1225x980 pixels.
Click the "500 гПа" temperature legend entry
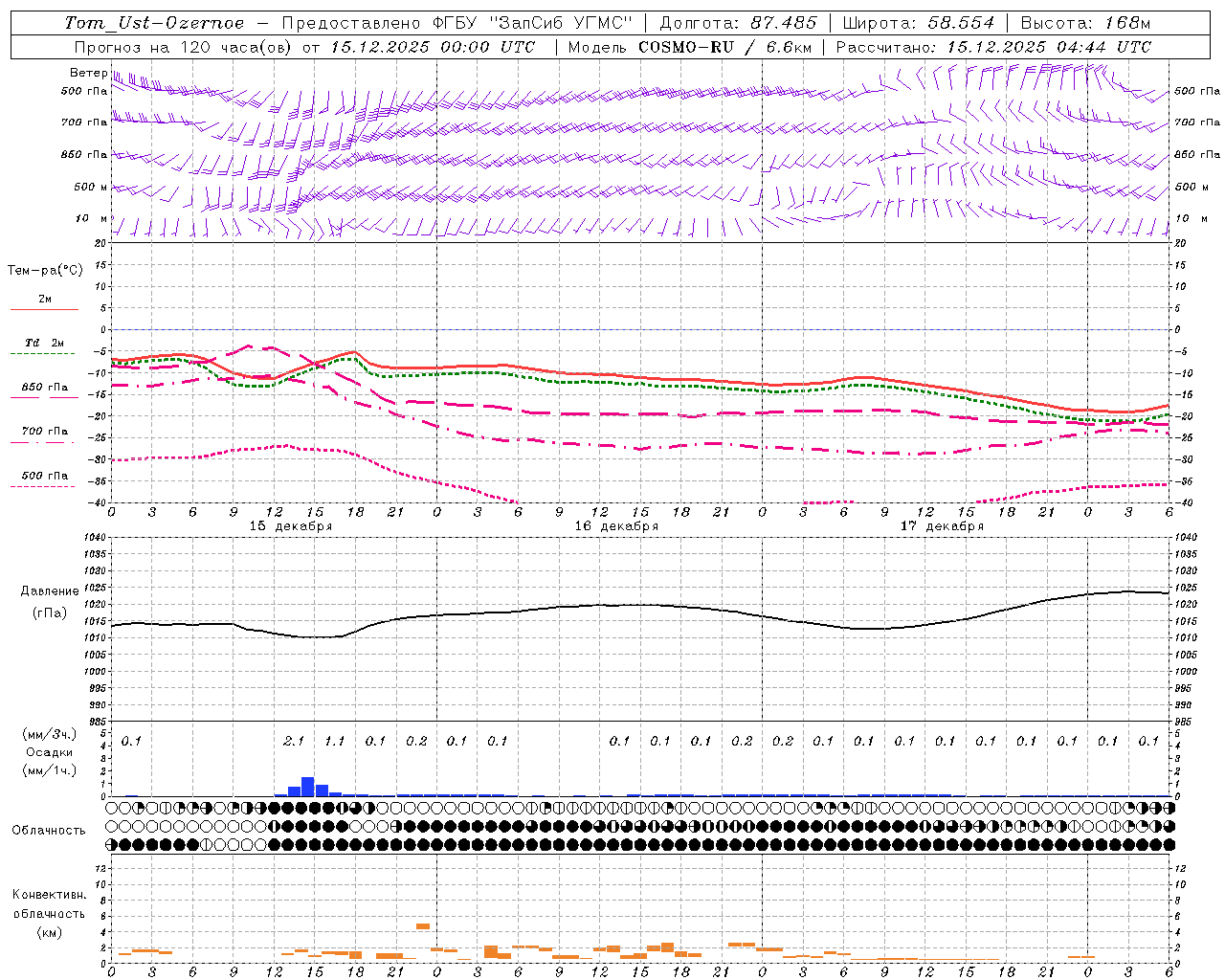(45, 476)
